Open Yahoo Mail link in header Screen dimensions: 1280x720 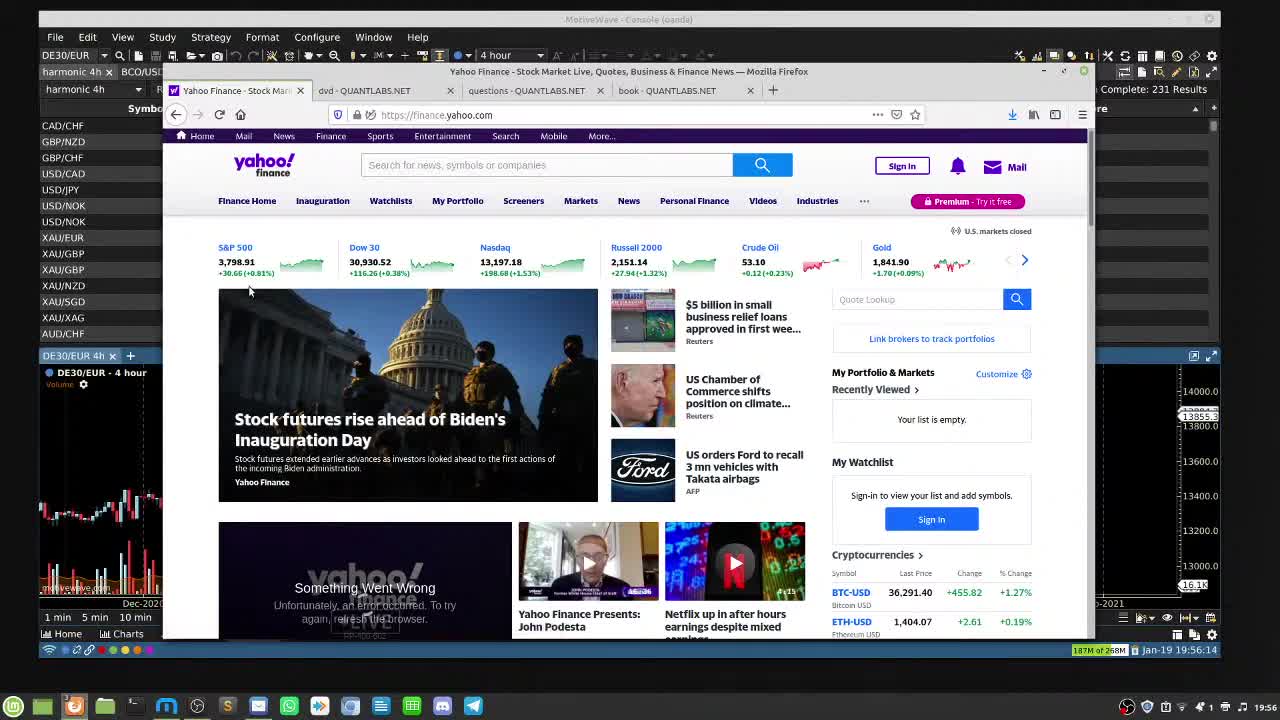point(1005,167)
